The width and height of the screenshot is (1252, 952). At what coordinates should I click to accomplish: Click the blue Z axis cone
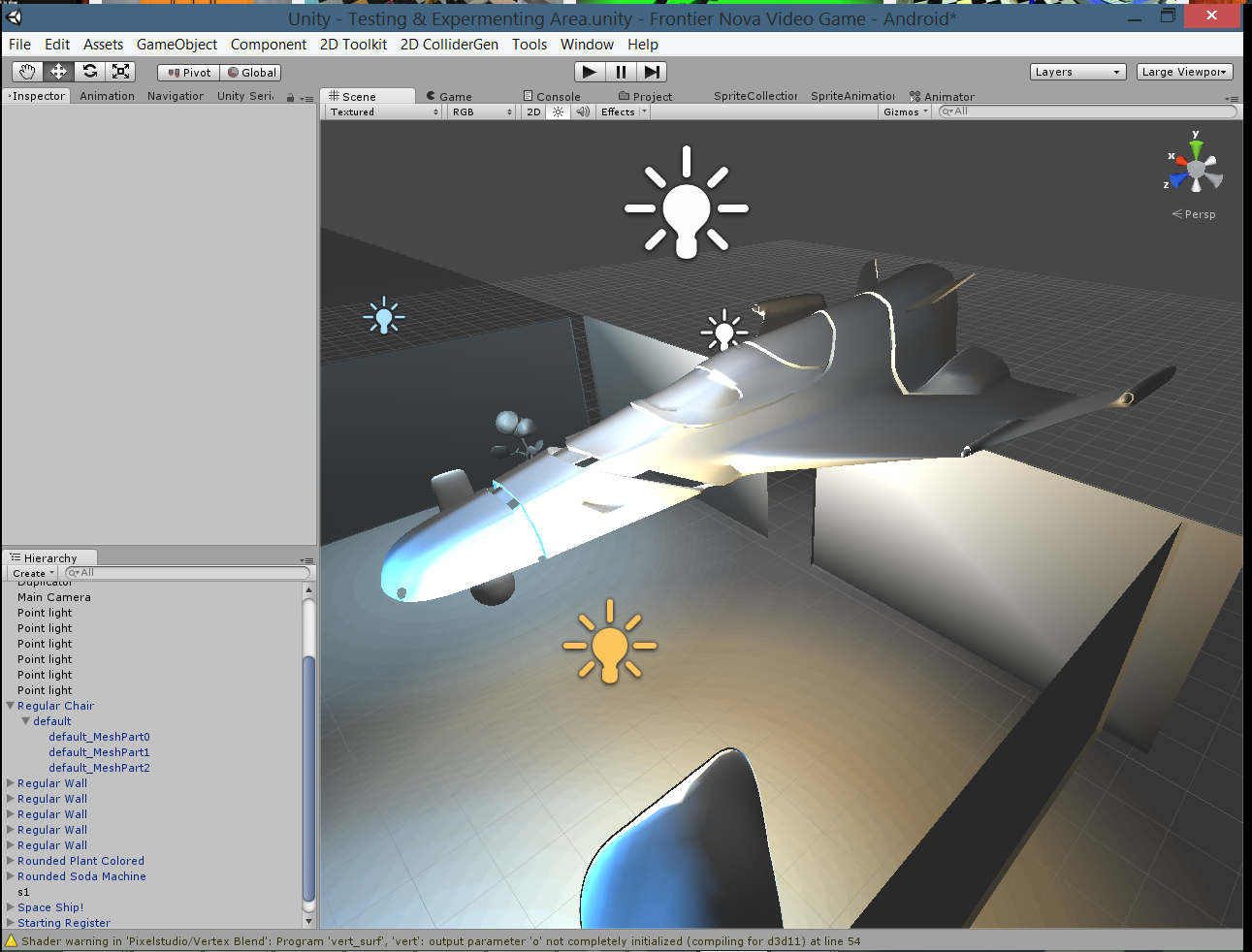[x=1178, y=179]
